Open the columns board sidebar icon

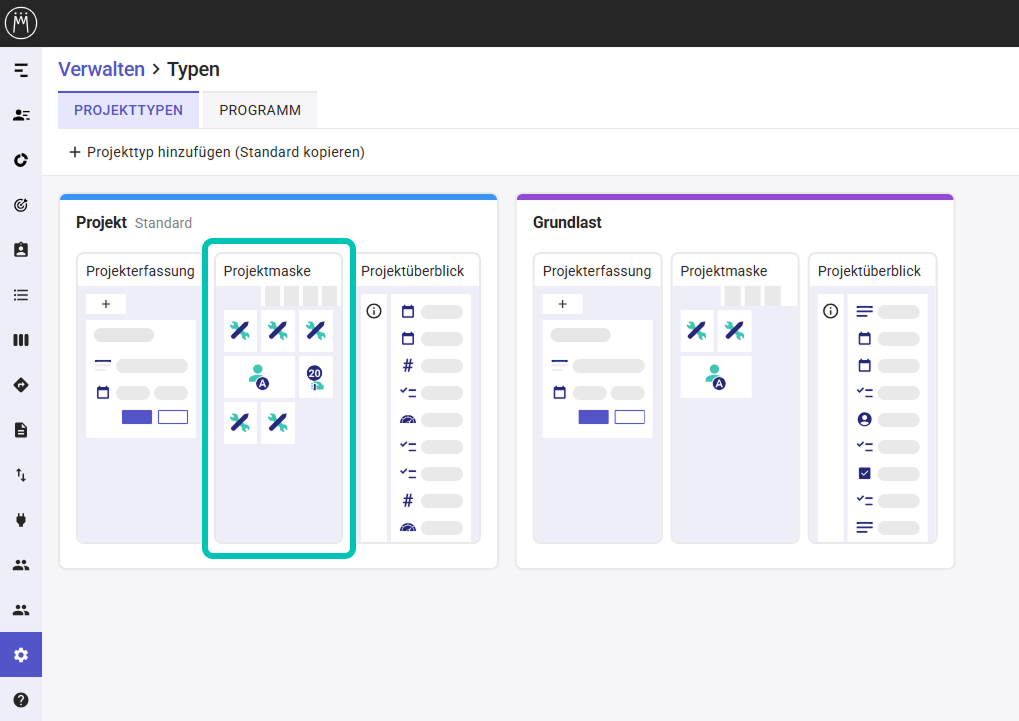point(21,340)
